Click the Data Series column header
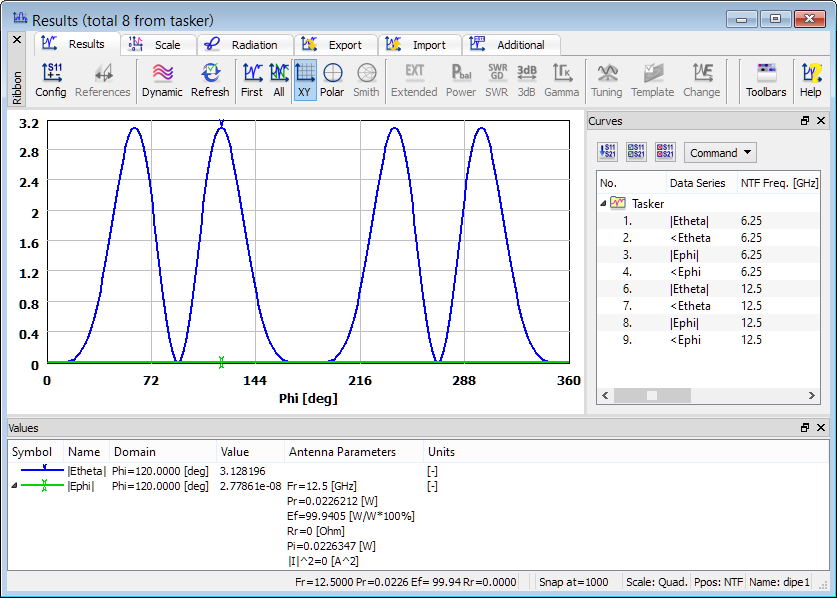The width and height of the screenshot is (837, 598). coord(697,183)
